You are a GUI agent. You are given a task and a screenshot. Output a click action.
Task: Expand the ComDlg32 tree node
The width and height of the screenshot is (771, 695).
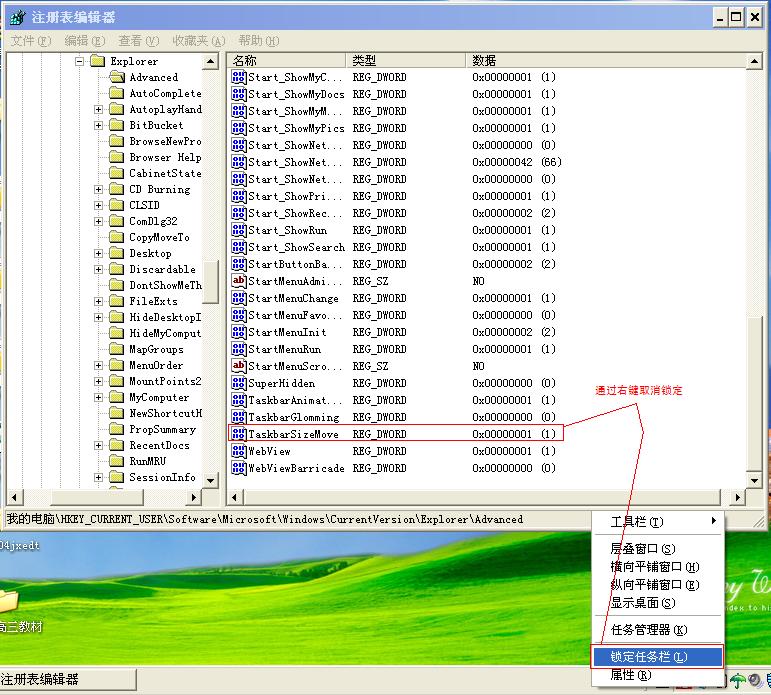98,221
